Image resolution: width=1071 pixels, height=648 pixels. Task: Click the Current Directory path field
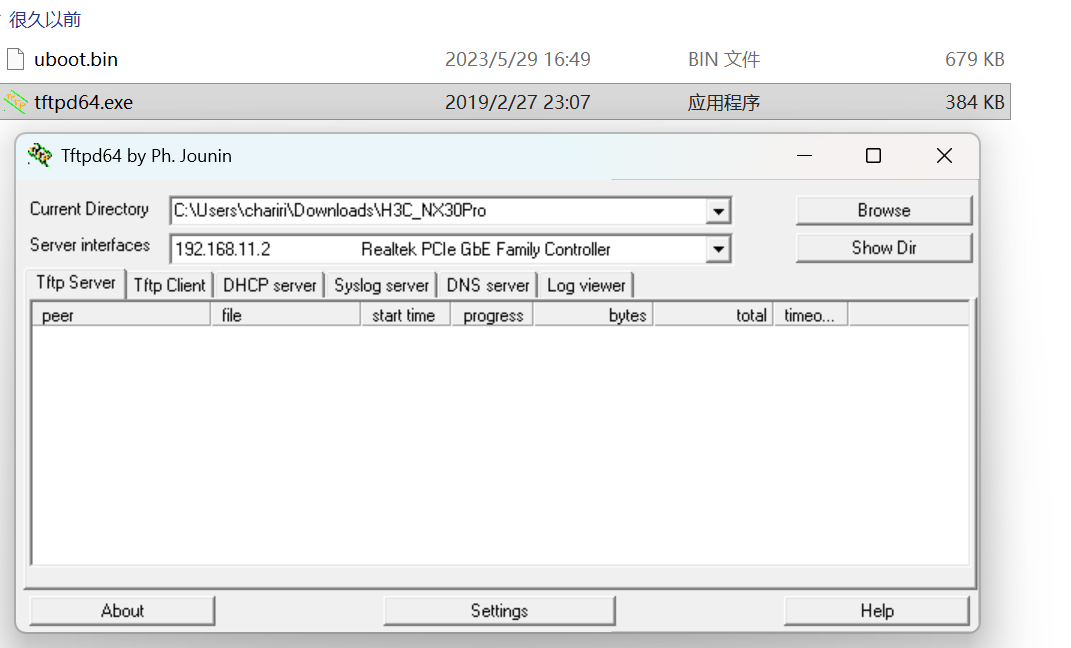tap(438, 211)
